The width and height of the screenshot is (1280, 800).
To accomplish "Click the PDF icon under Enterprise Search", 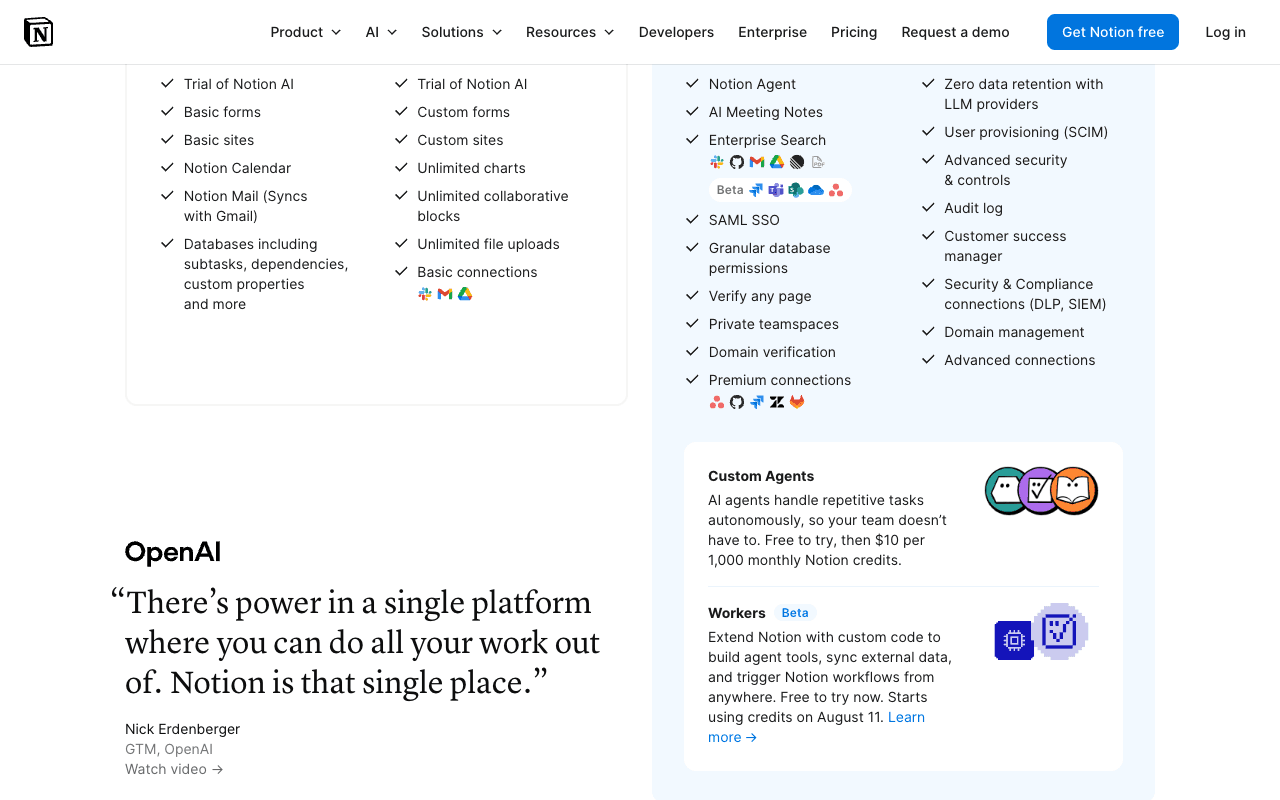I will coord(817,162).
